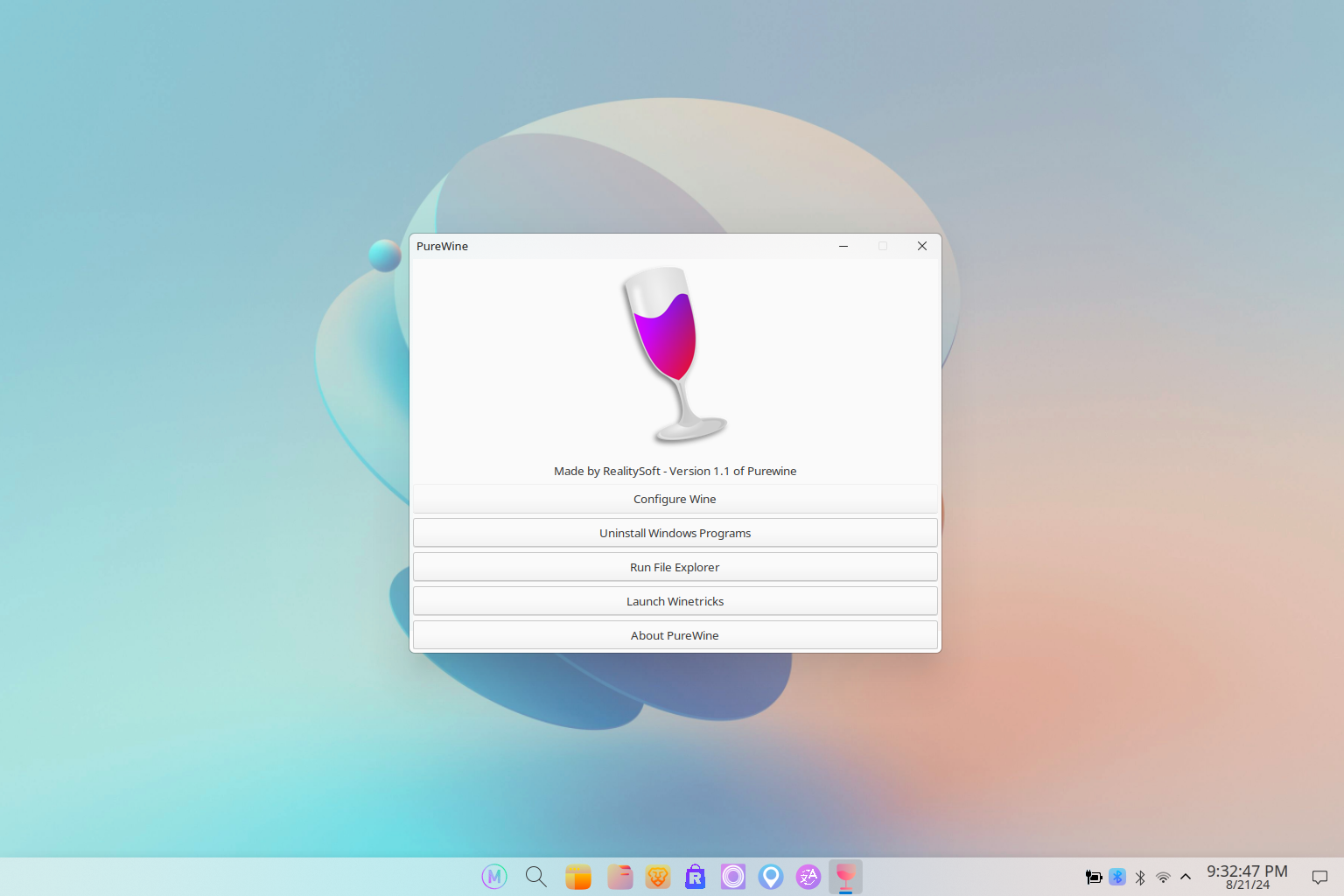Click the Configure Wine button
Screen dimensions: 1344x896
[675, 499]
